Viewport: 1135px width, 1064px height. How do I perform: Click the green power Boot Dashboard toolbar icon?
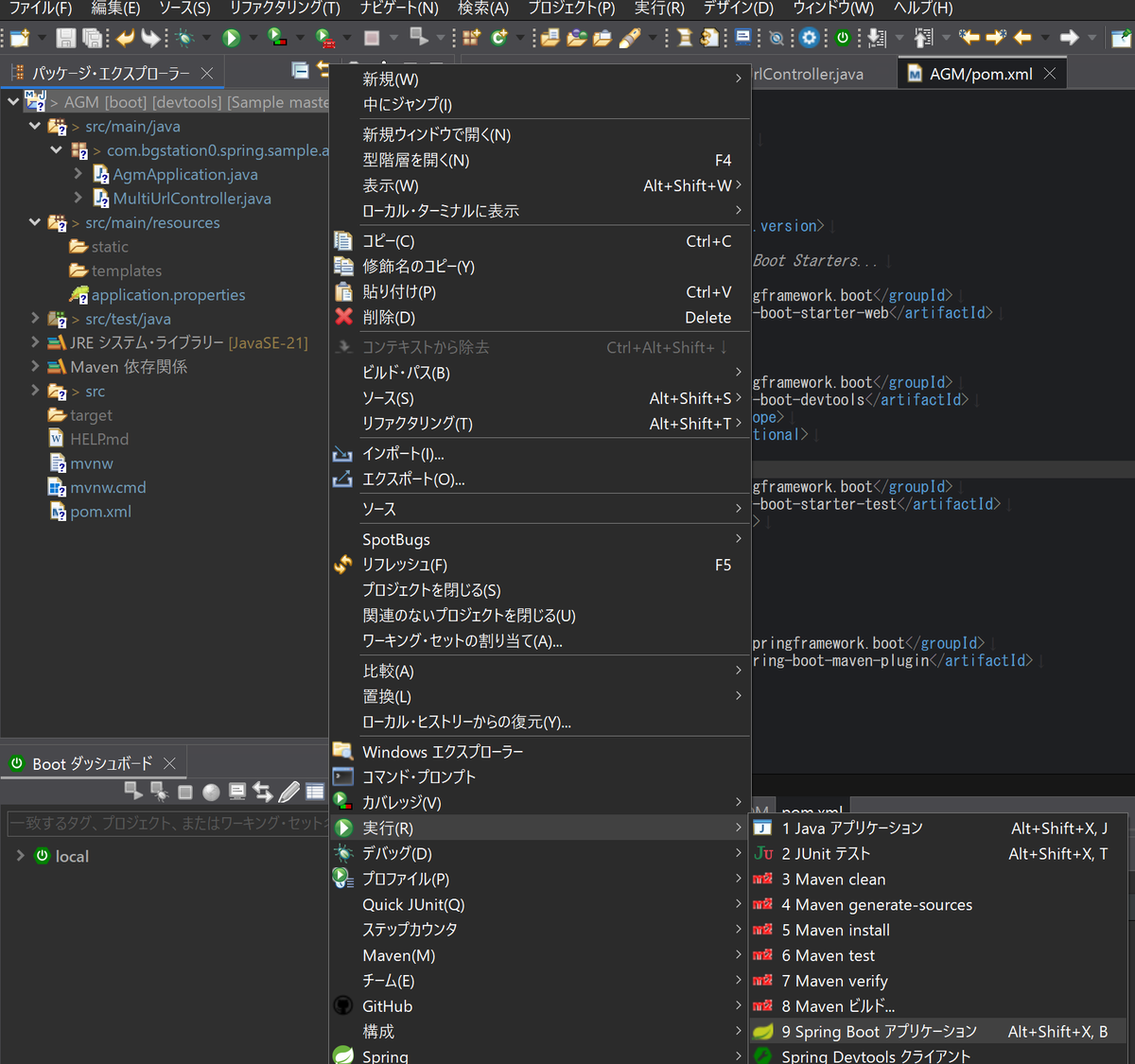click(843, 38)
